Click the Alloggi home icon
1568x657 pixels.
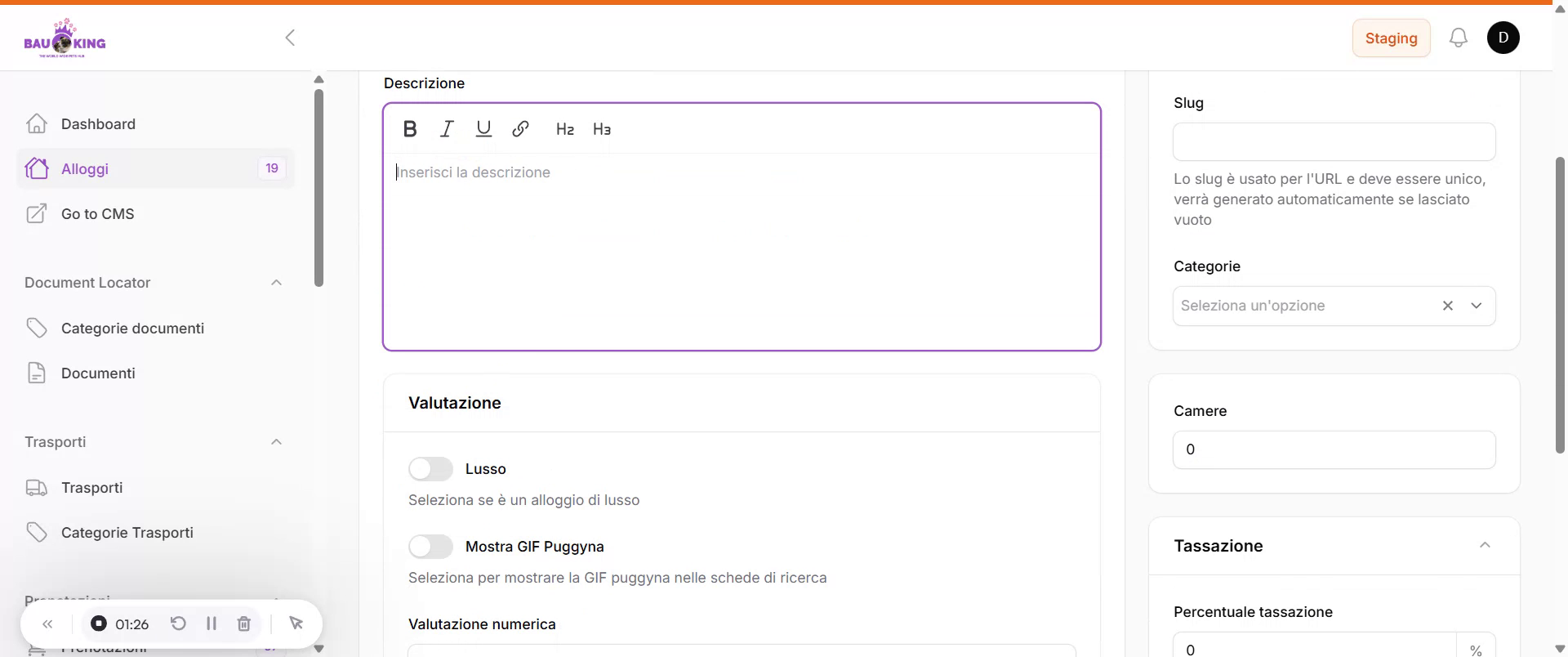pos(37,168)
